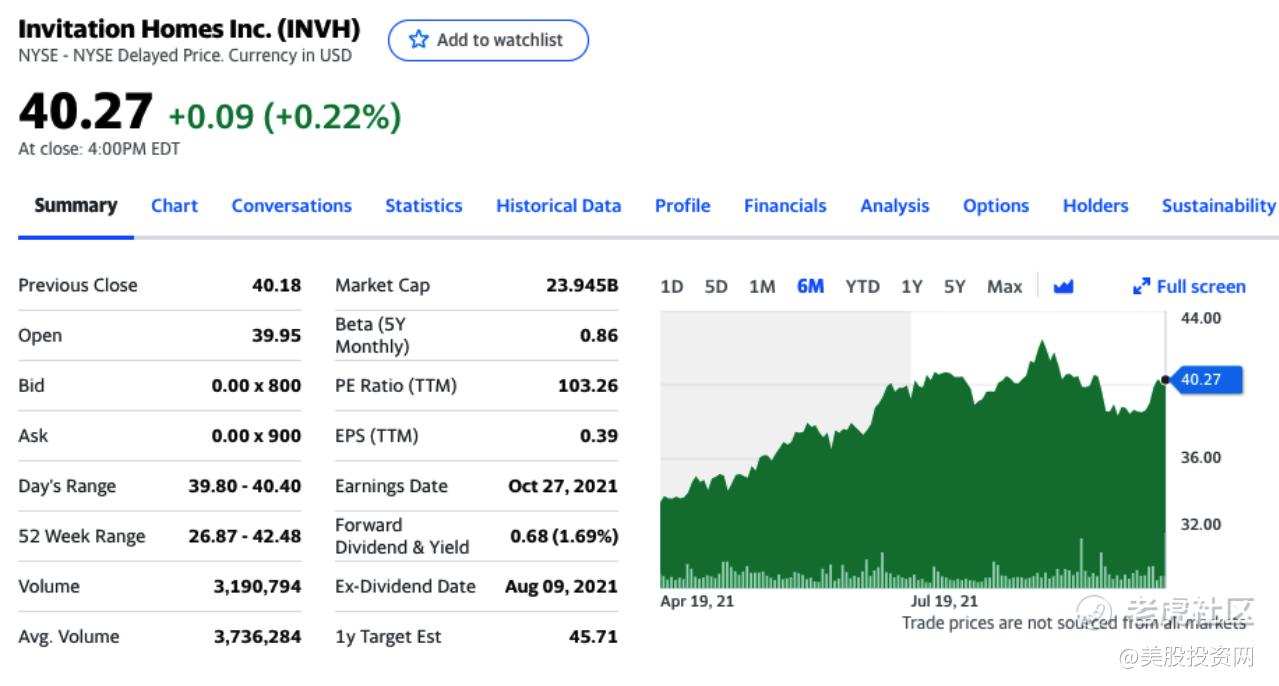Viewport: 1279px width, 686px height.
Task: Click the Forward Dividend & Yield label
Action: point(402,536)
